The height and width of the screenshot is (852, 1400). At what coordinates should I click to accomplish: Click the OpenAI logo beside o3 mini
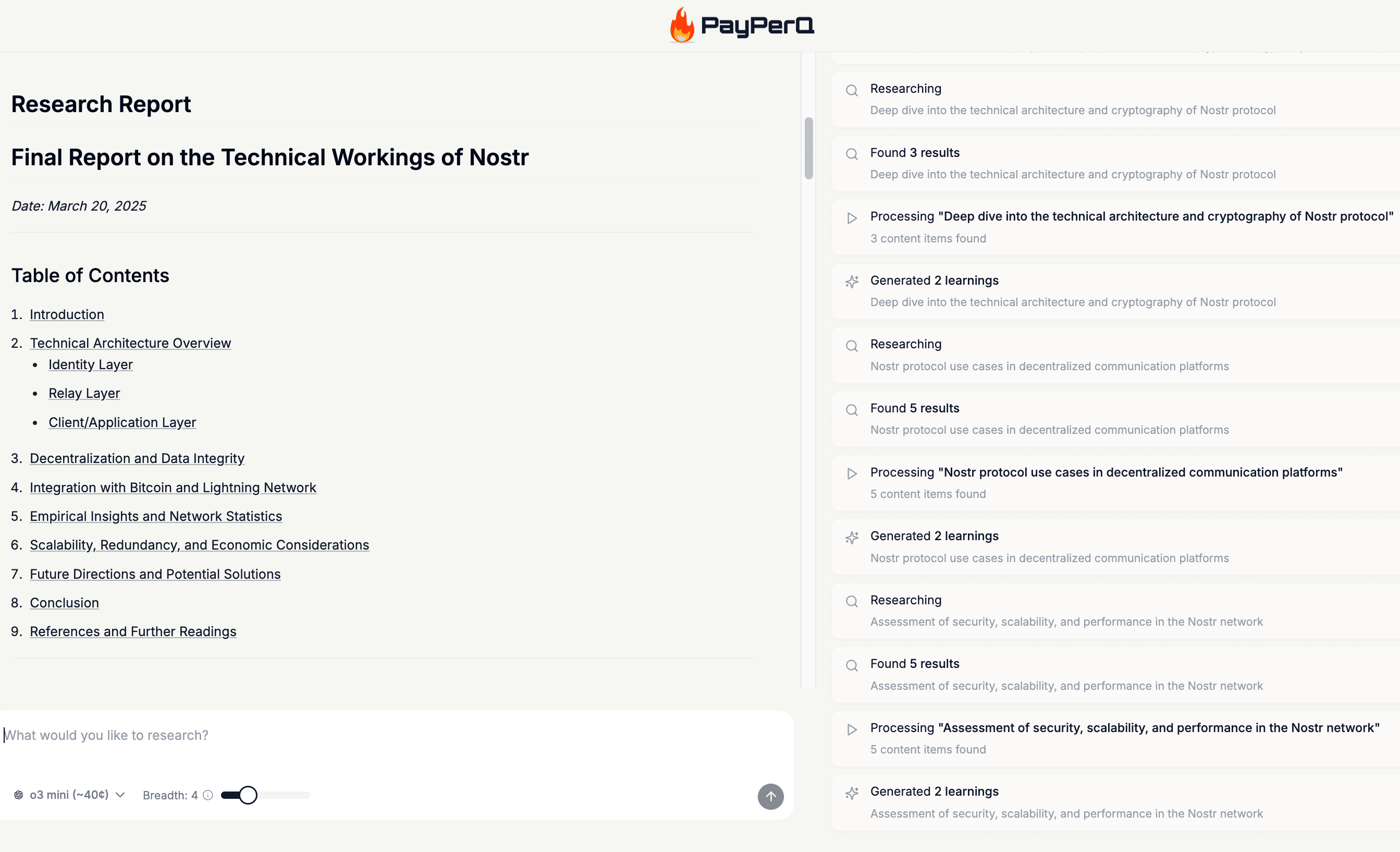(20, 795)
